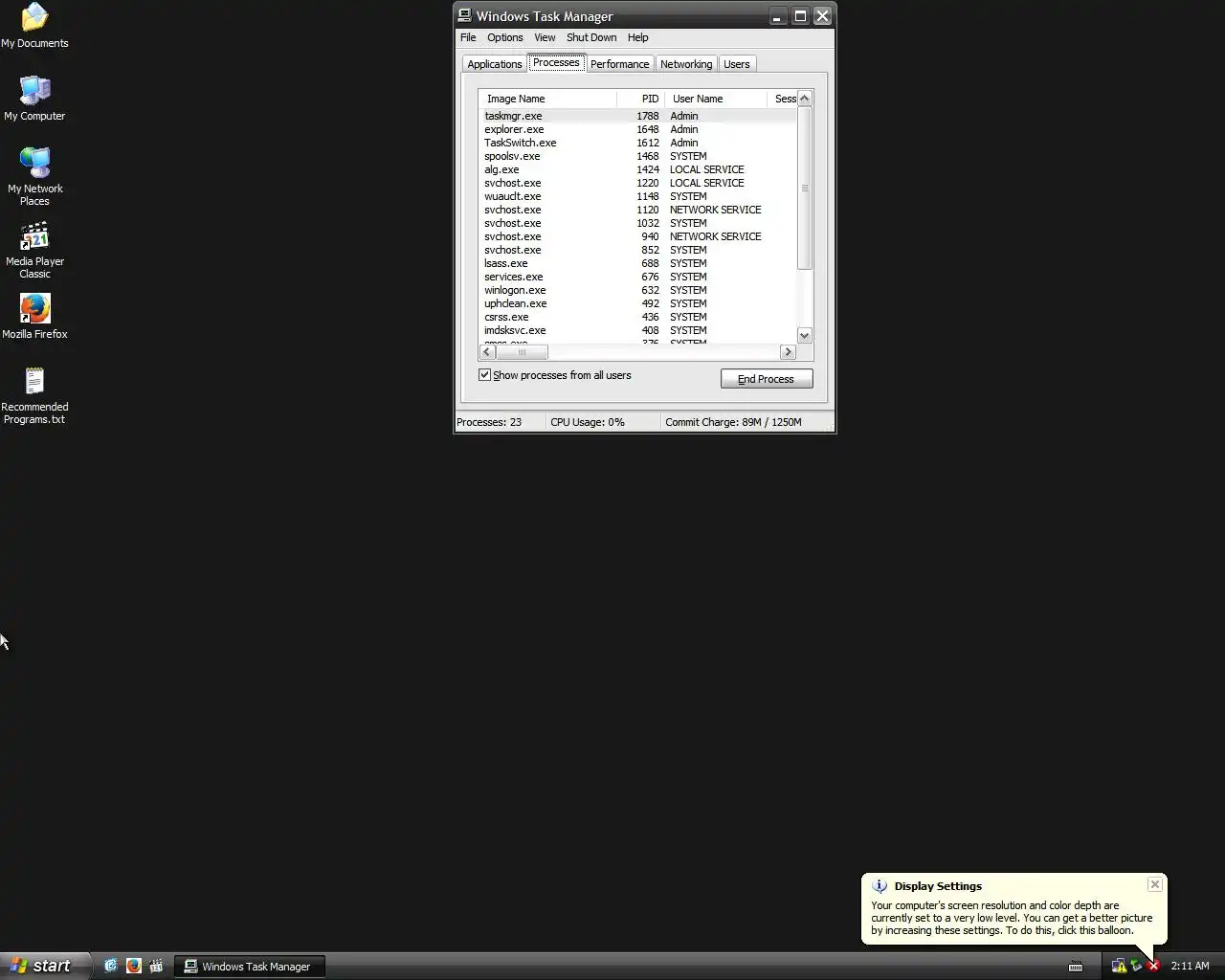Switch to the Networking tab
This screenshot has height=980, width=1225.
(x=686, y=64)
